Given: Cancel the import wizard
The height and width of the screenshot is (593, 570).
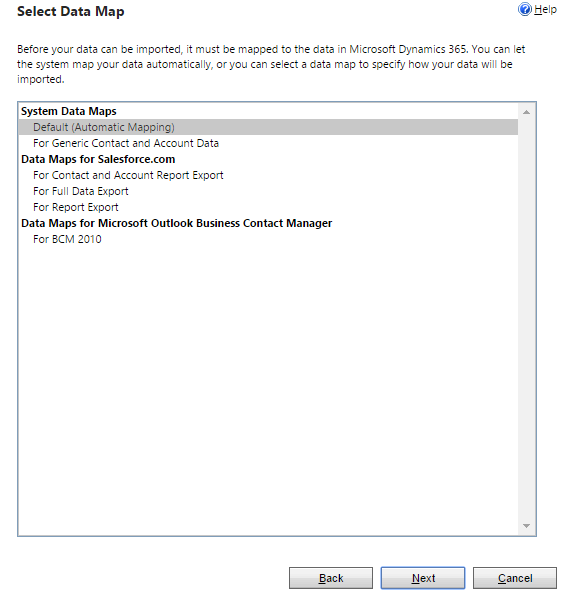Looking at the screenshot, I should 515,578.
